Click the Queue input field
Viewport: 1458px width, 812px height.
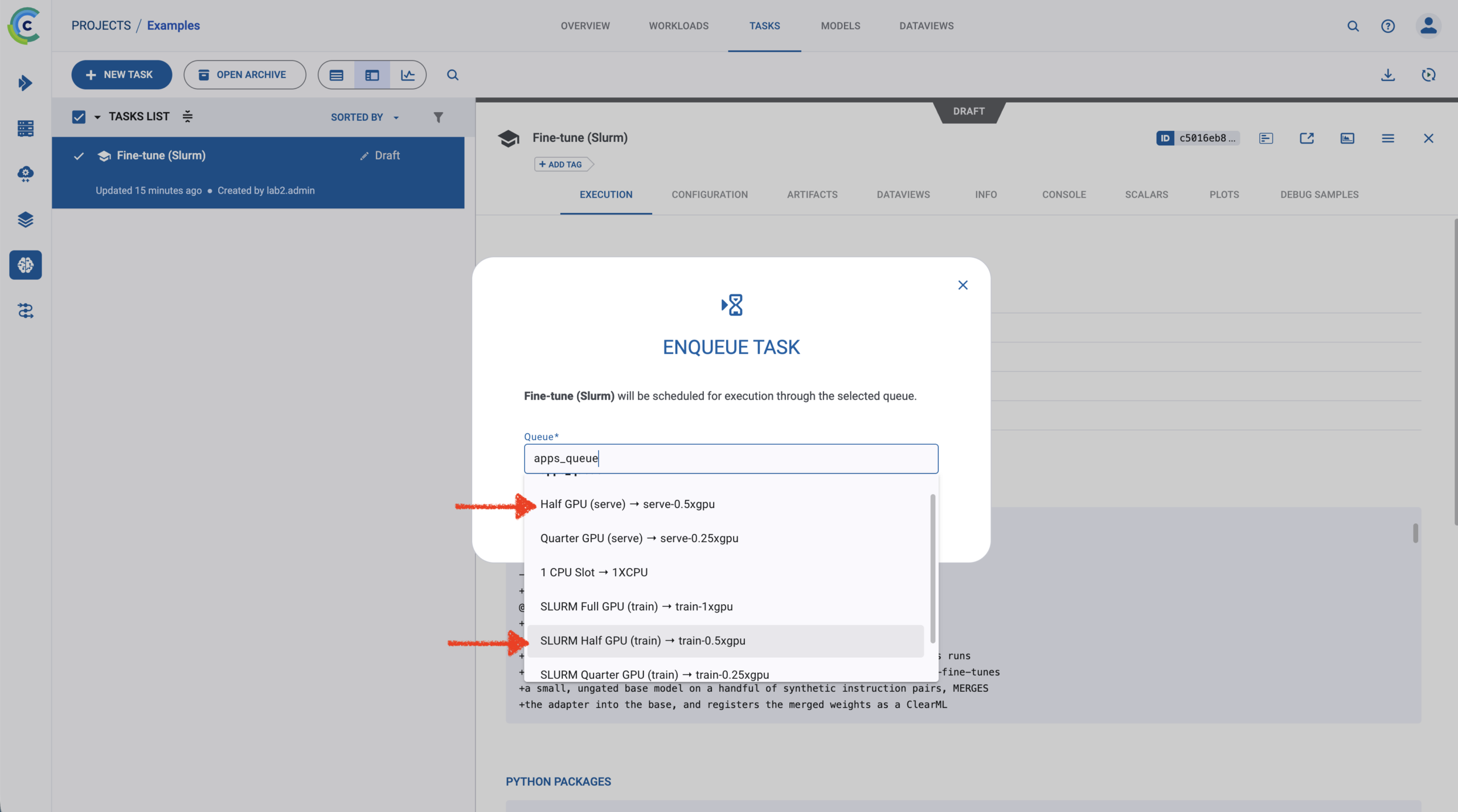click(x=731, y=459)
